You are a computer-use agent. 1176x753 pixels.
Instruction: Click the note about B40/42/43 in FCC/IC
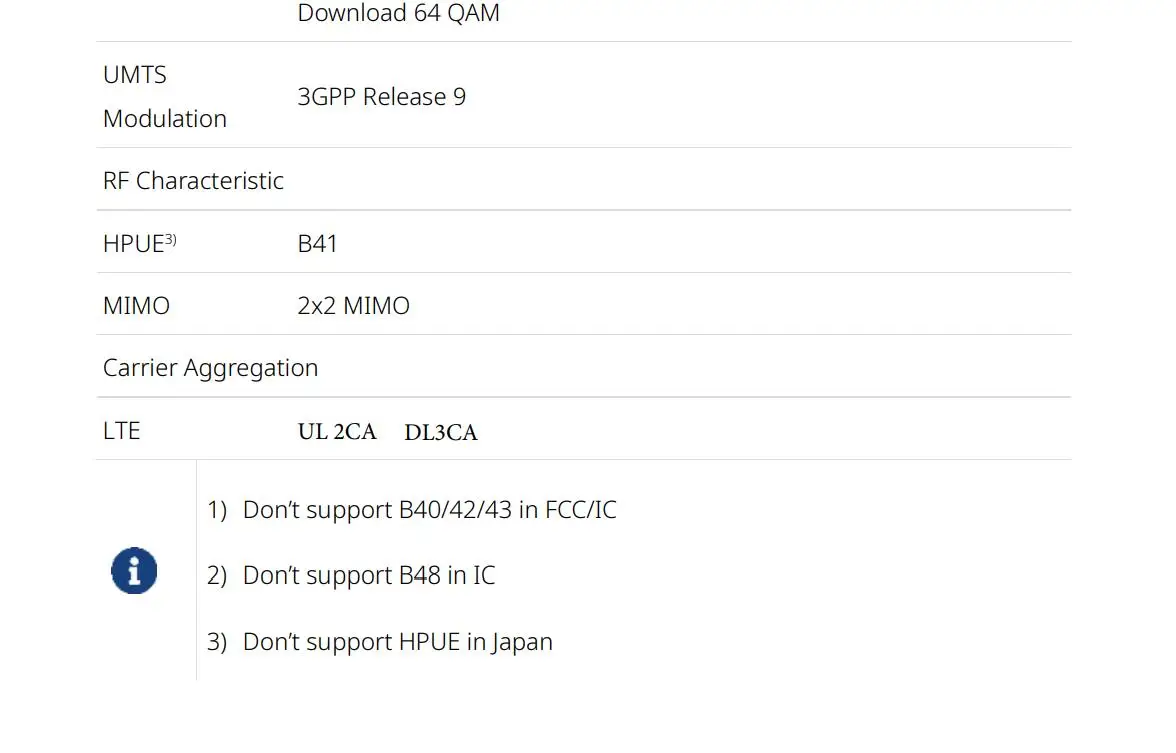point(429,510)
